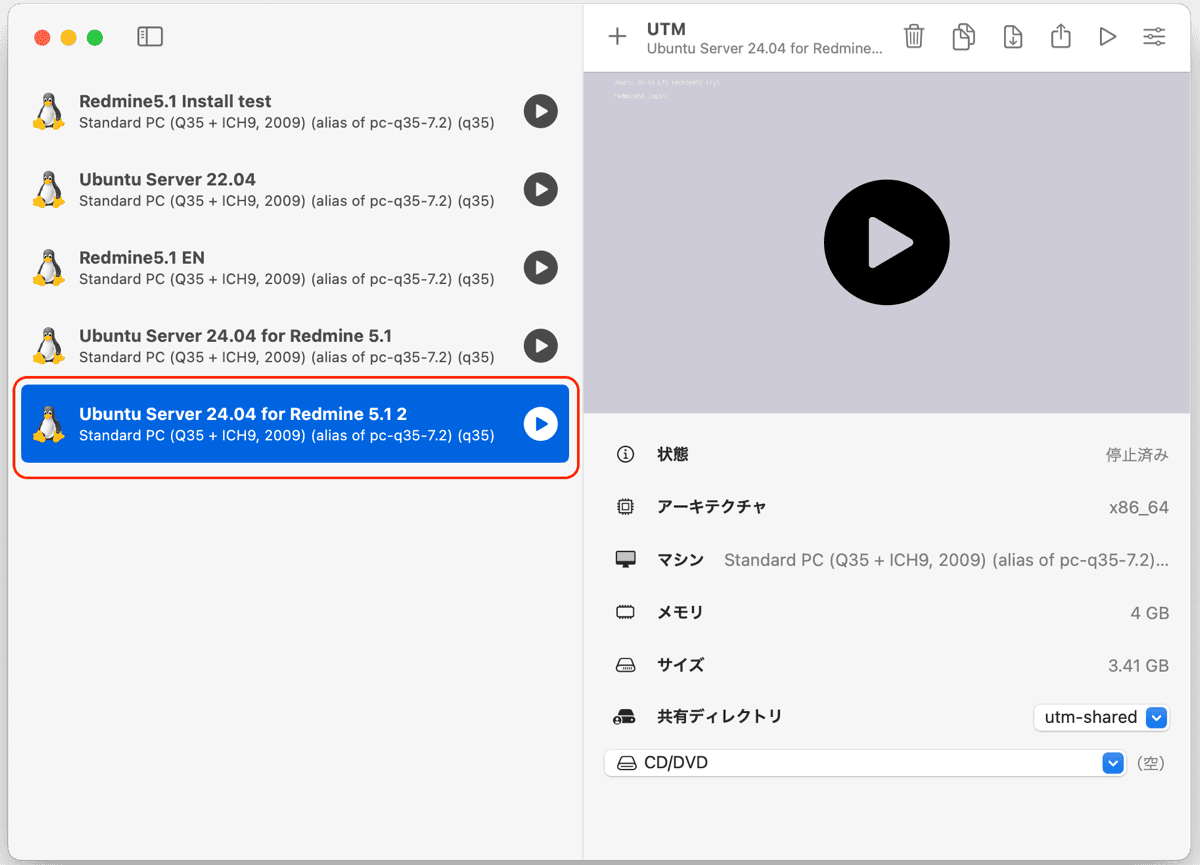The image size is (1200, 865).
Task: Delete the selected VM with the trash icon
Action: coord(914,37)
